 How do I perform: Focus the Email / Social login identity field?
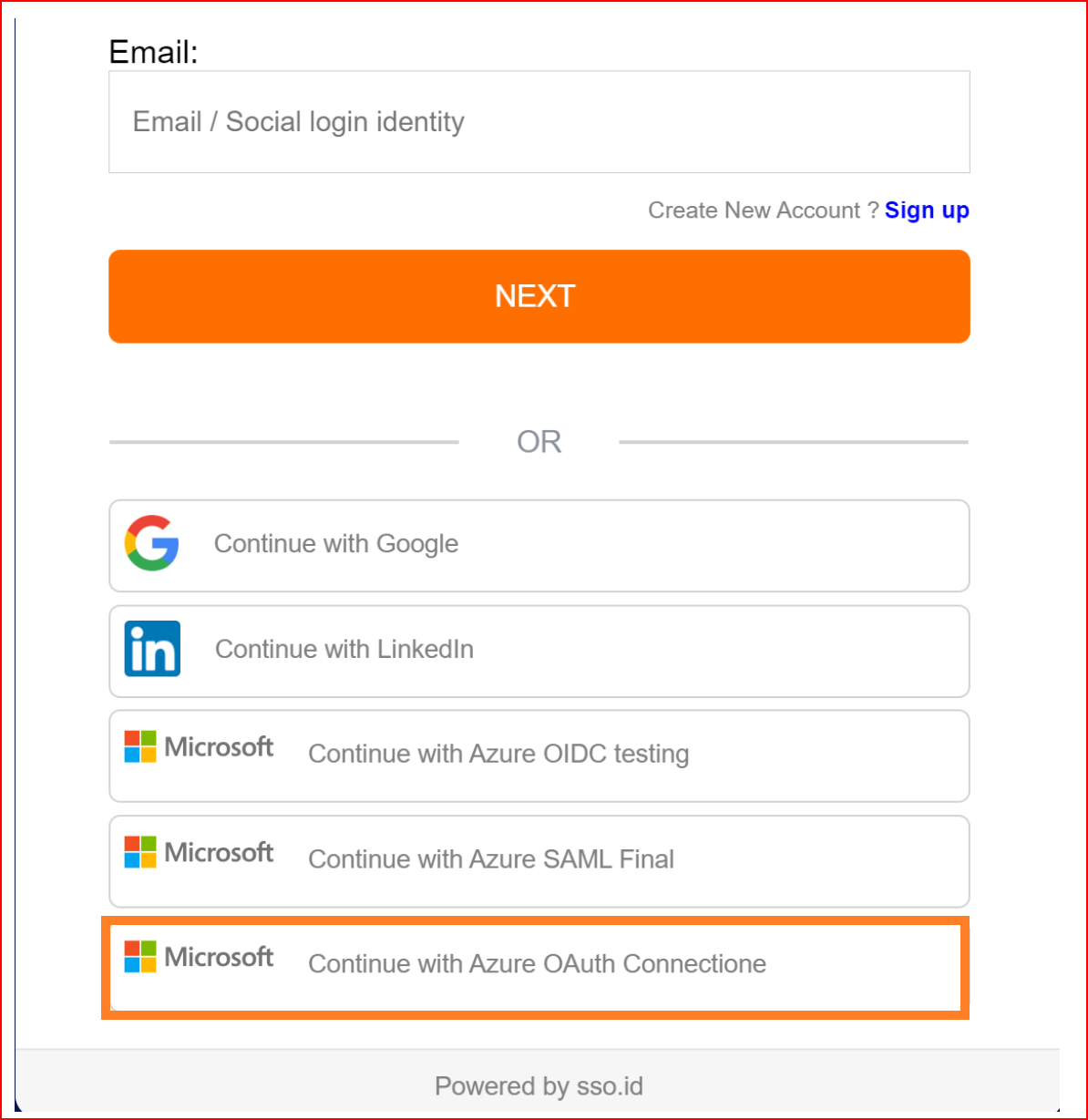[539, 122]
